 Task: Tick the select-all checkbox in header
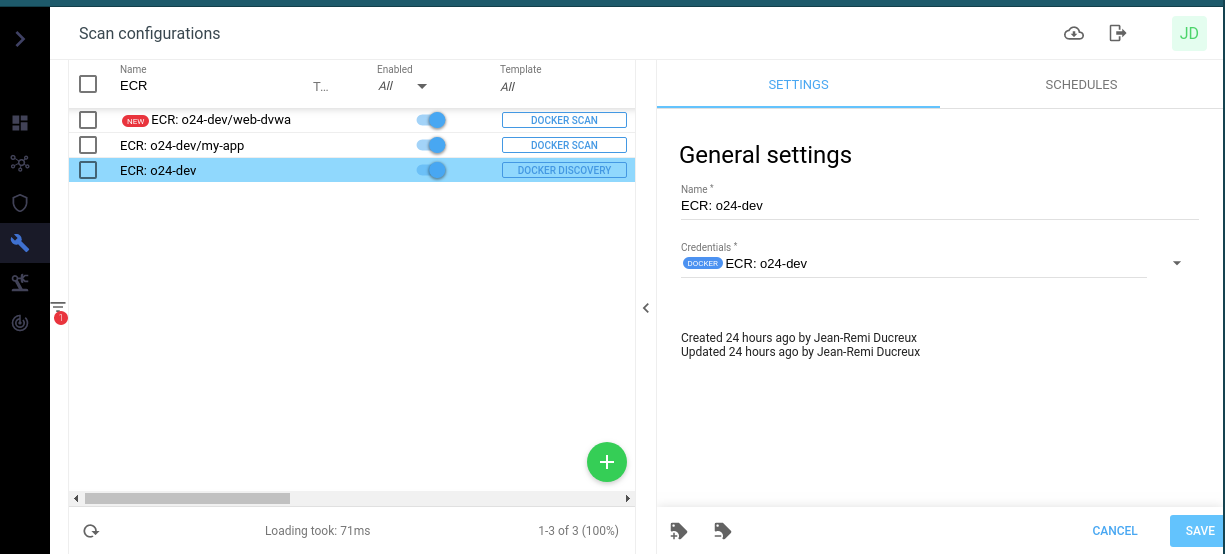88,84
